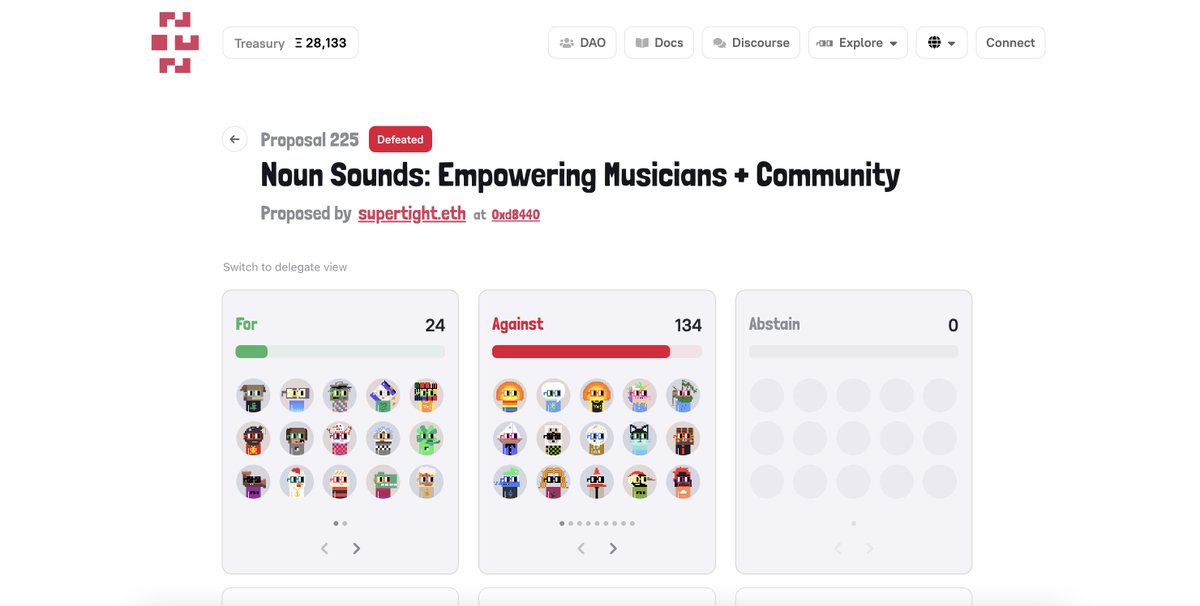Click the Noun Sounds proposal title
The height and width of the screenshot is (606, 1200).
[x=580, y=175]
